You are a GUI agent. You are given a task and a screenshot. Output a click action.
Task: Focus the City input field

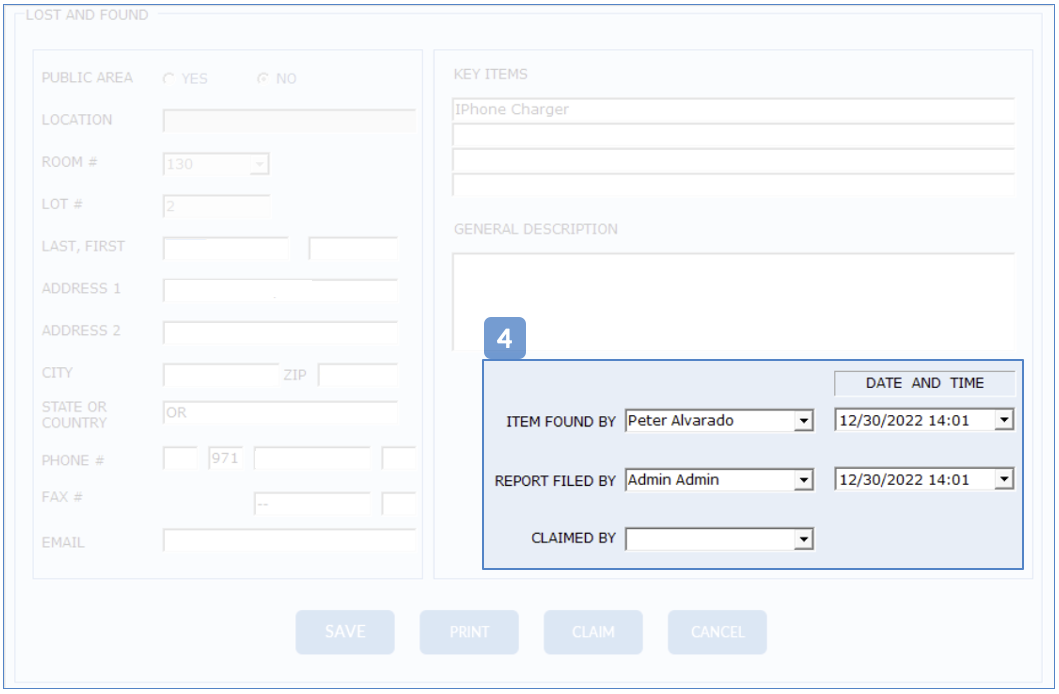pos(220,375)
